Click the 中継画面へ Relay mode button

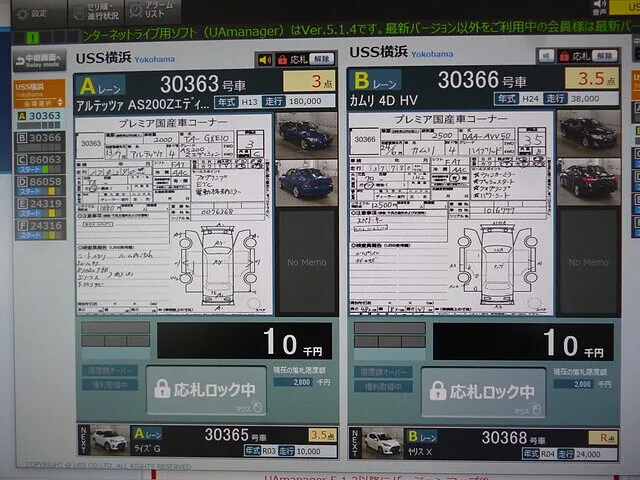[x=39, y=61]
